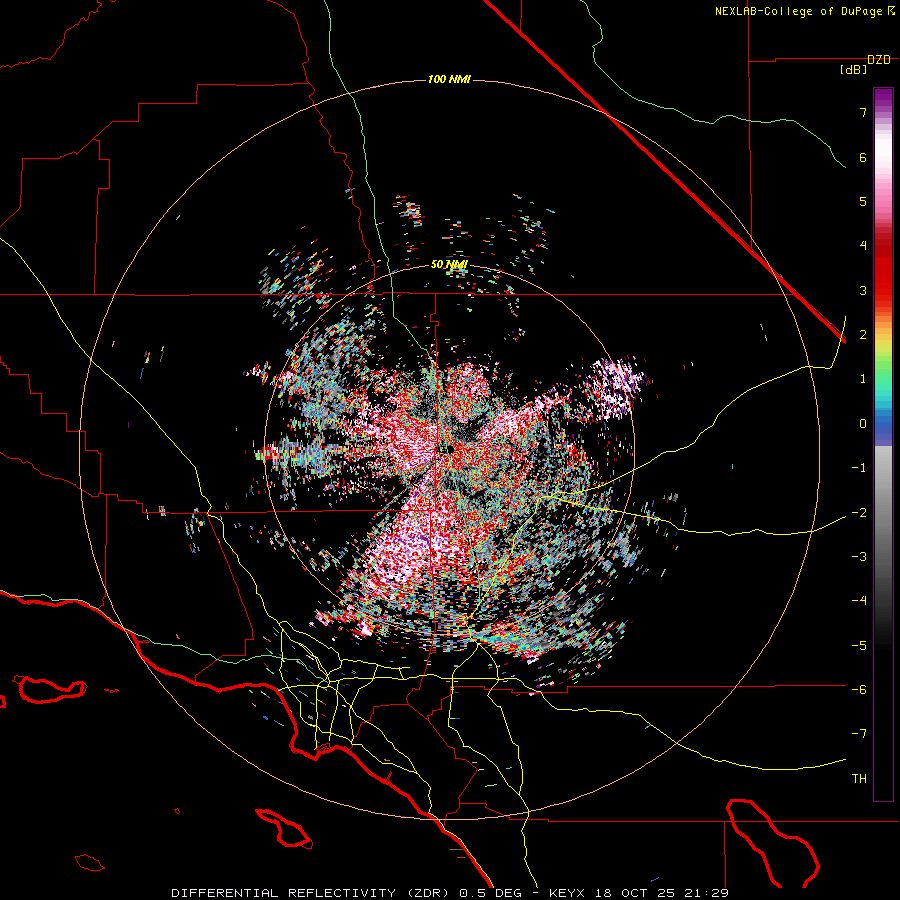This screenshot has height=900, width=900.
Task: Click the 5 value on the color scale
Action: click(863, 201)
